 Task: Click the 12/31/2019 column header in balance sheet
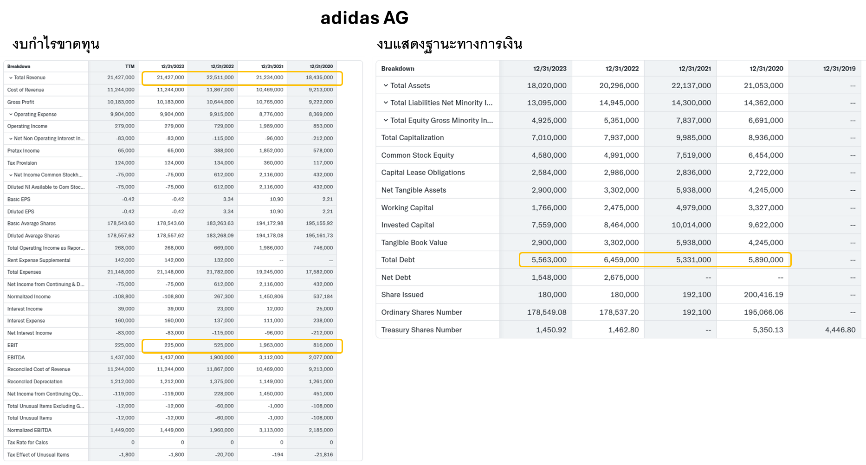839,68
